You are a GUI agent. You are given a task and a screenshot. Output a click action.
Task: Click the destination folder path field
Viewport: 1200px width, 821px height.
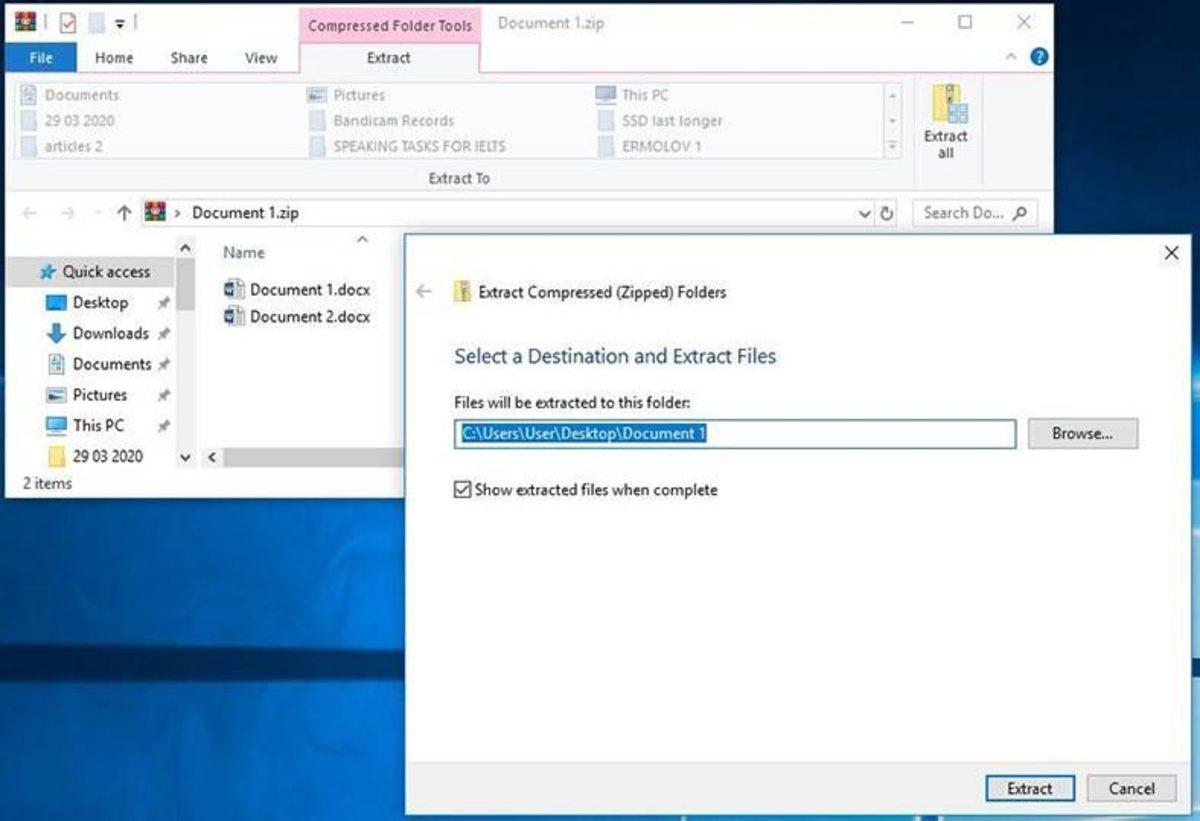[735, 434]
